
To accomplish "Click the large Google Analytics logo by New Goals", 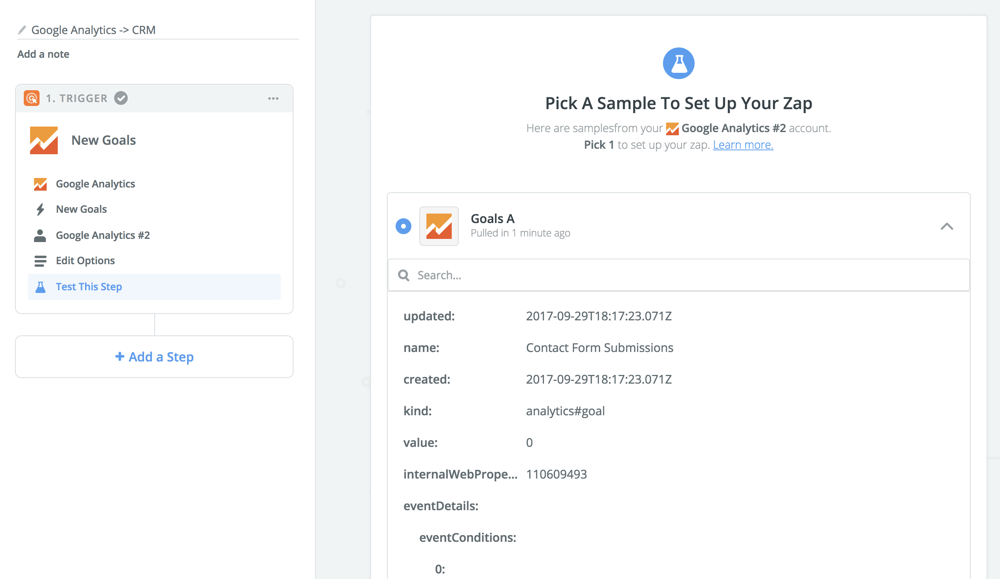I will pyautogui.click(x=44, y=140).
